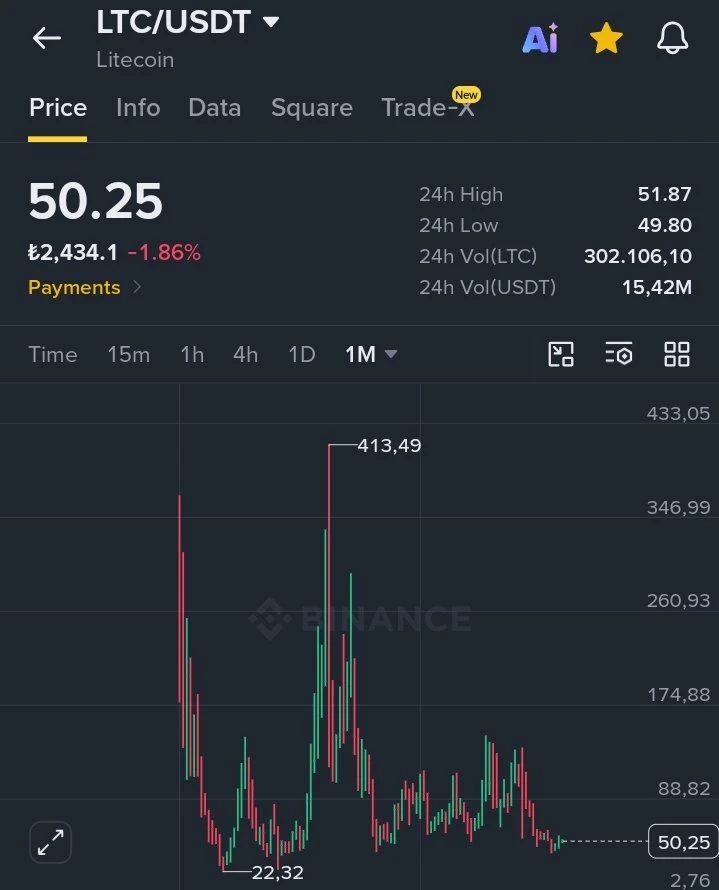Select the 1h chart interval
The height and width of the screenshot is (890, 719).
pos(192,355)
